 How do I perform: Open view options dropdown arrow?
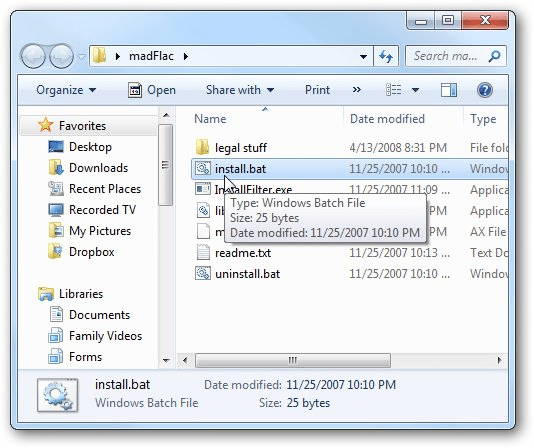click(415, 90)
